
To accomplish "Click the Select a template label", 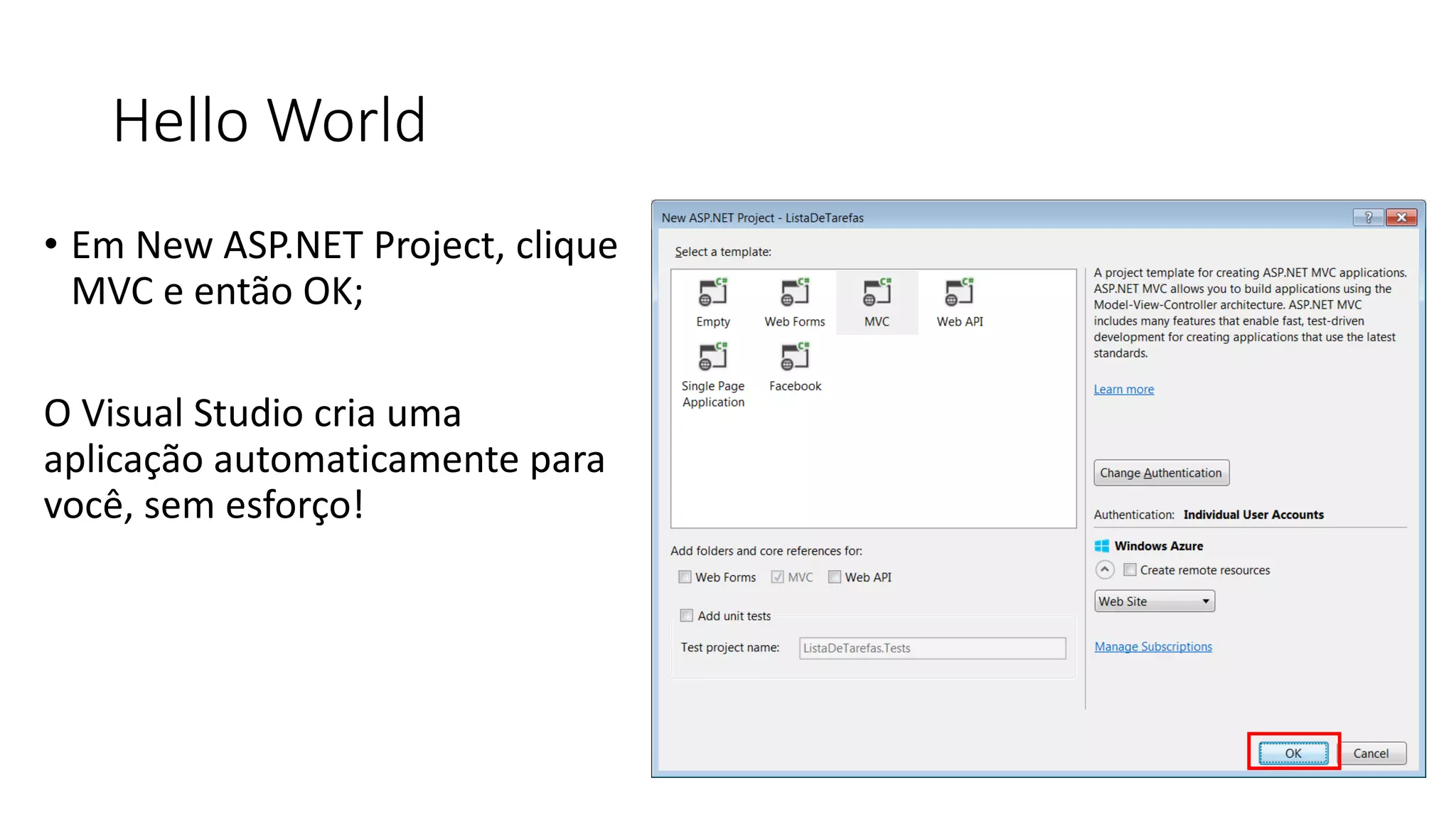I will click(x=723, y=252).
